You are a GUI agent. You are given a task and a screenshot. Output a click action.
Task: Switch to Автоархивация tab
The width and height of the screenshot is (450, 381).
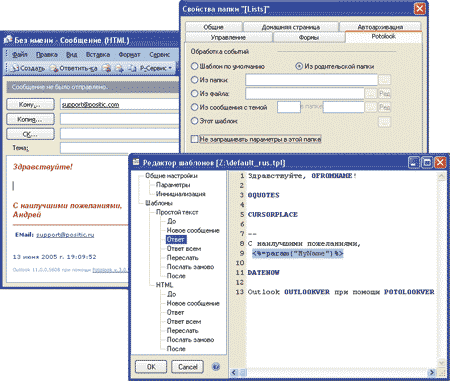(x=380, y=27)
